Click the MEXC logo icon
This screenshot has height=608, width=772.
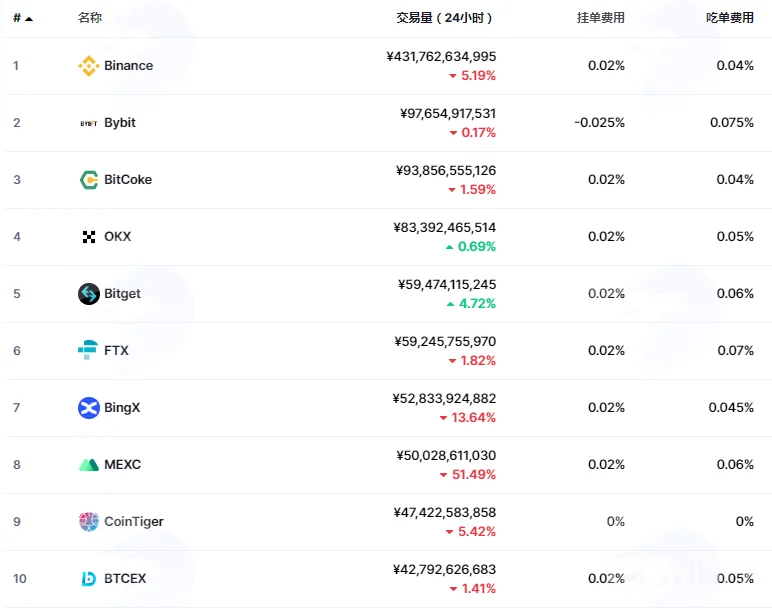pyautogui.click(x=89, y=465)
